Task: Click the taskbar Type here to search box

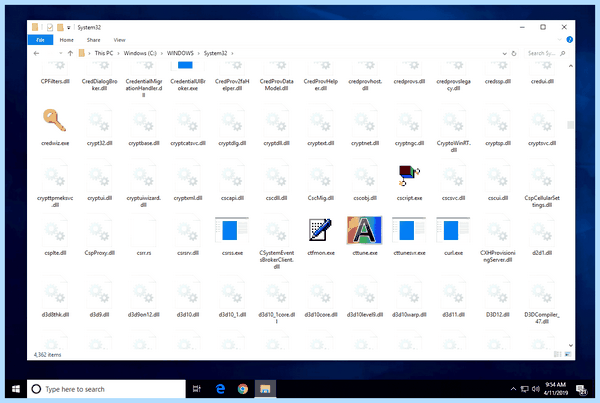Action: pyautogui.click(x=106, y=389)
